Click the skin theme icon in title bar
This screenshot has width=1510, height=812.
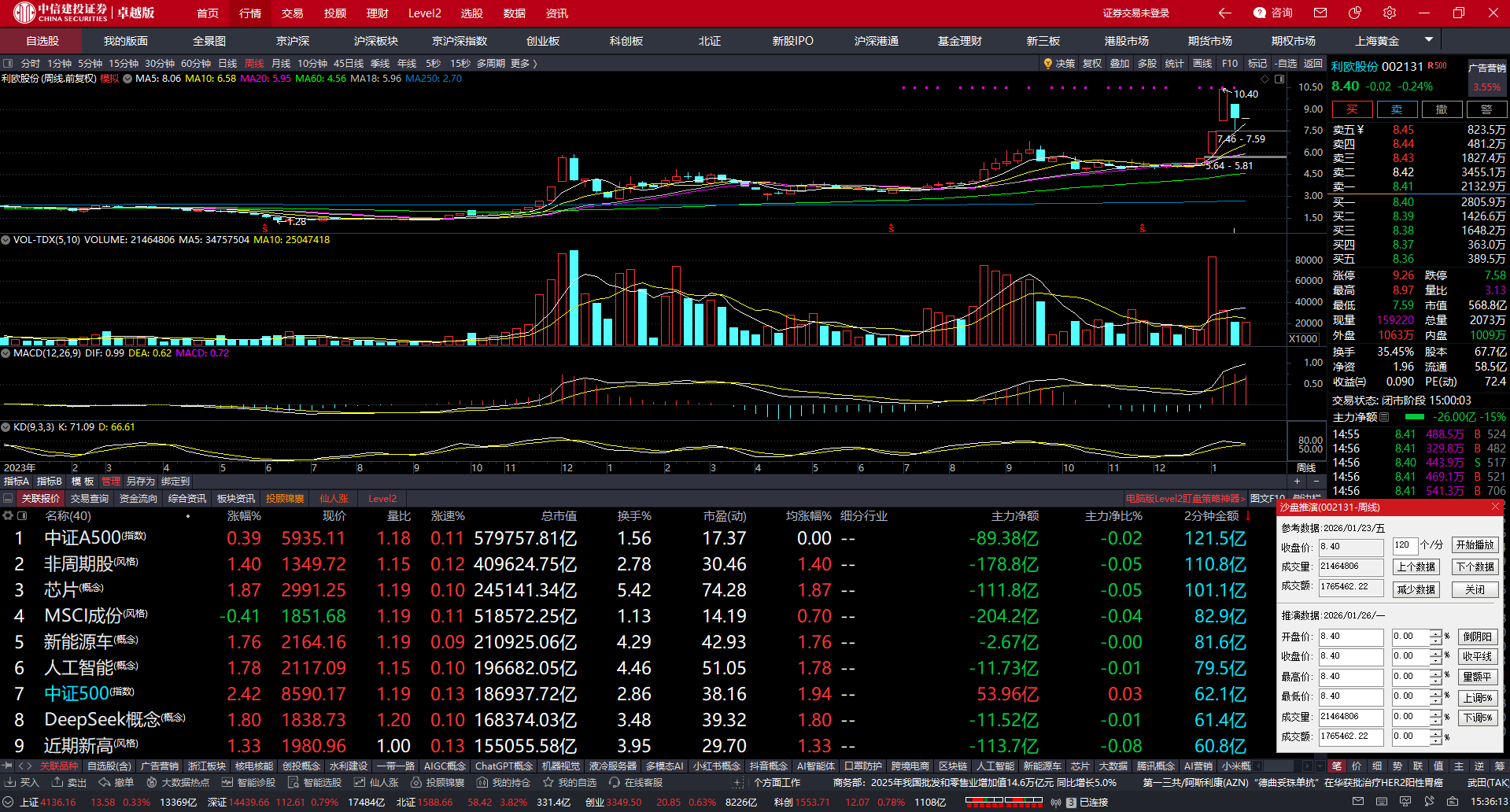point(1355,13)
